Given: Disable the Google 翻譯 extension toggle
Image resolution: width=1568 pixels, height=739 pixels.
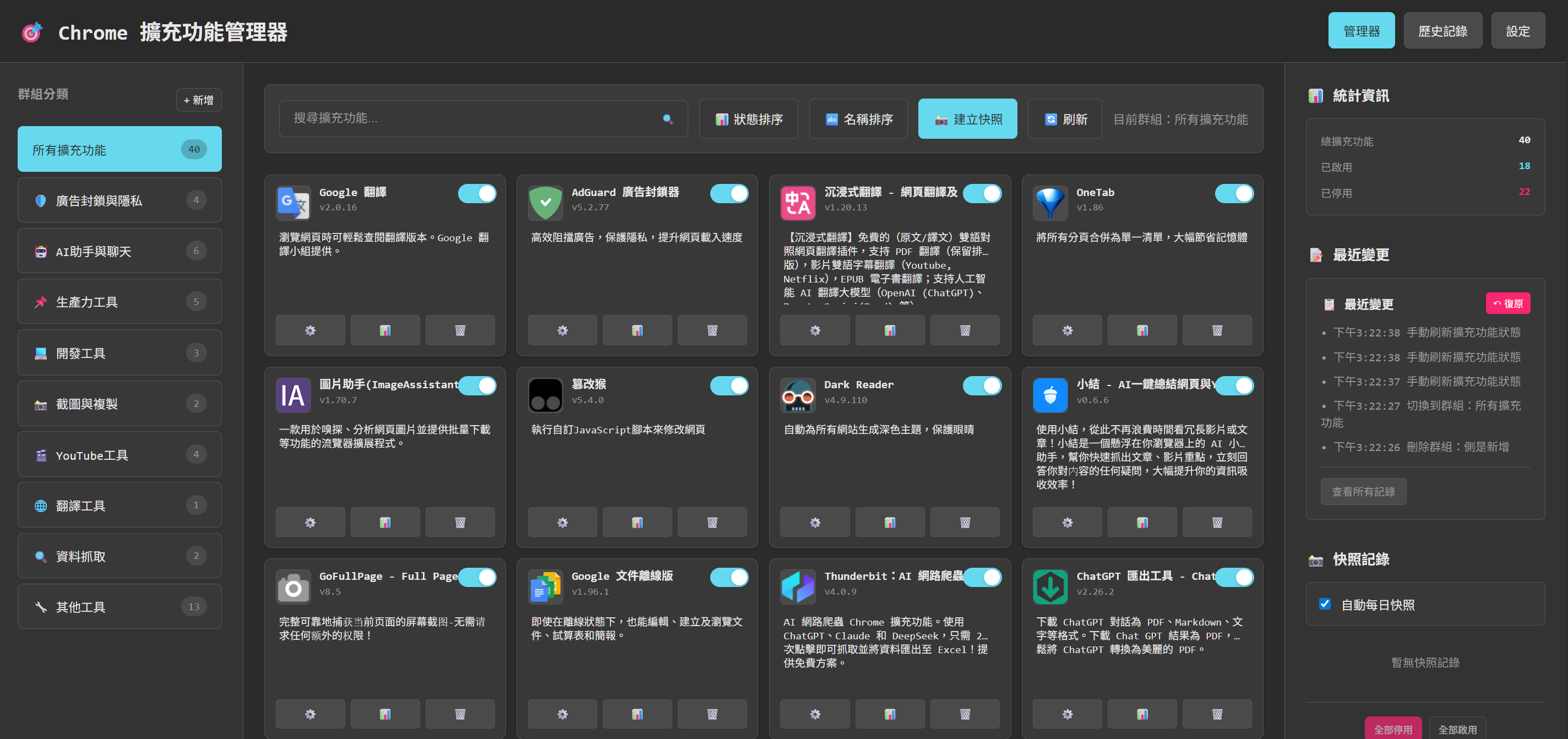Looking at the screenshot, I should (x=477, y=194).
